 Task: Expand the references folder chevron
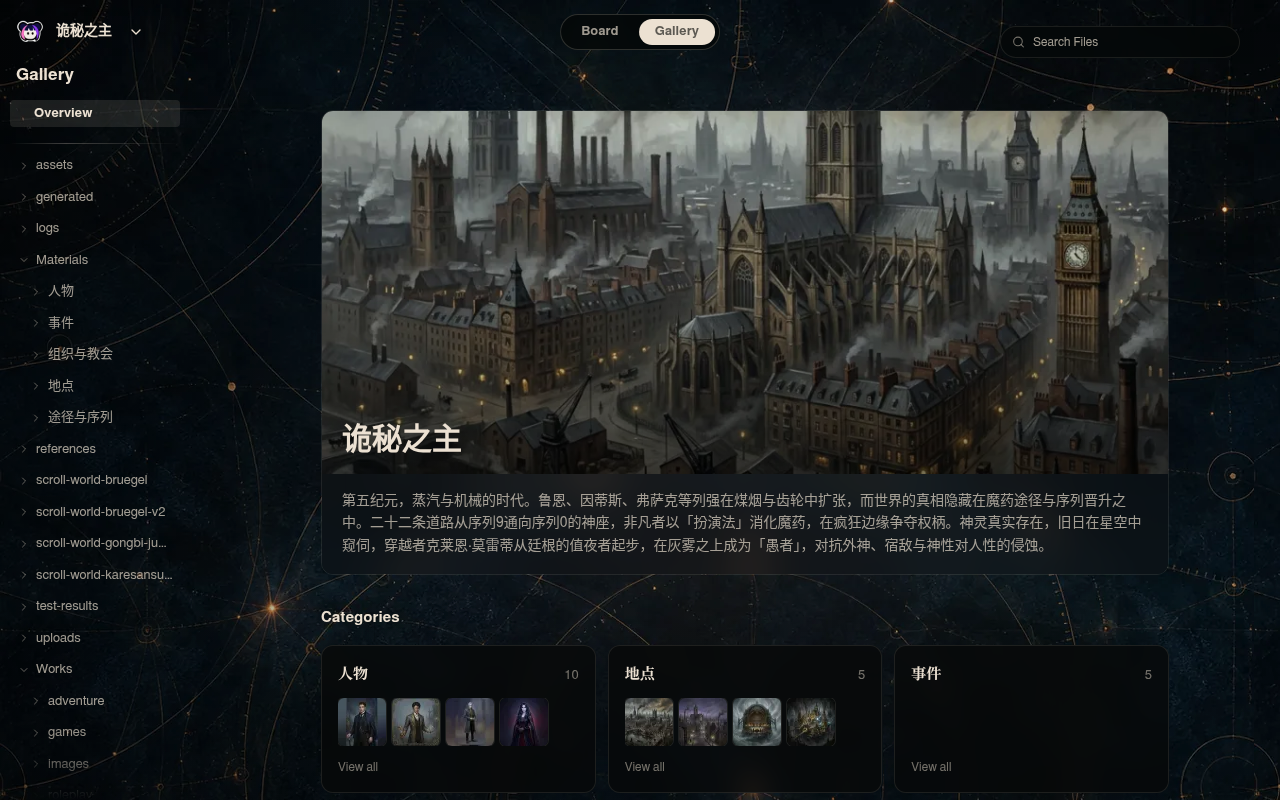pos(24,449)
